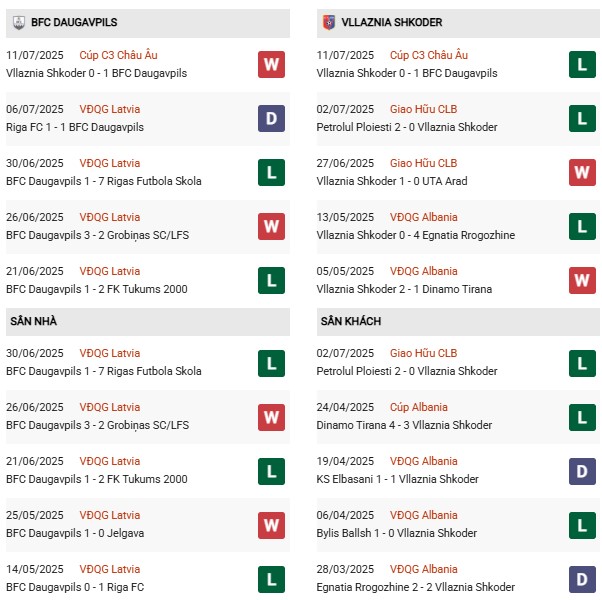The width and height of the screenshot is (602, 600).
Task: Click the W badge for UTA Arad match
Action: click(583, 172)
